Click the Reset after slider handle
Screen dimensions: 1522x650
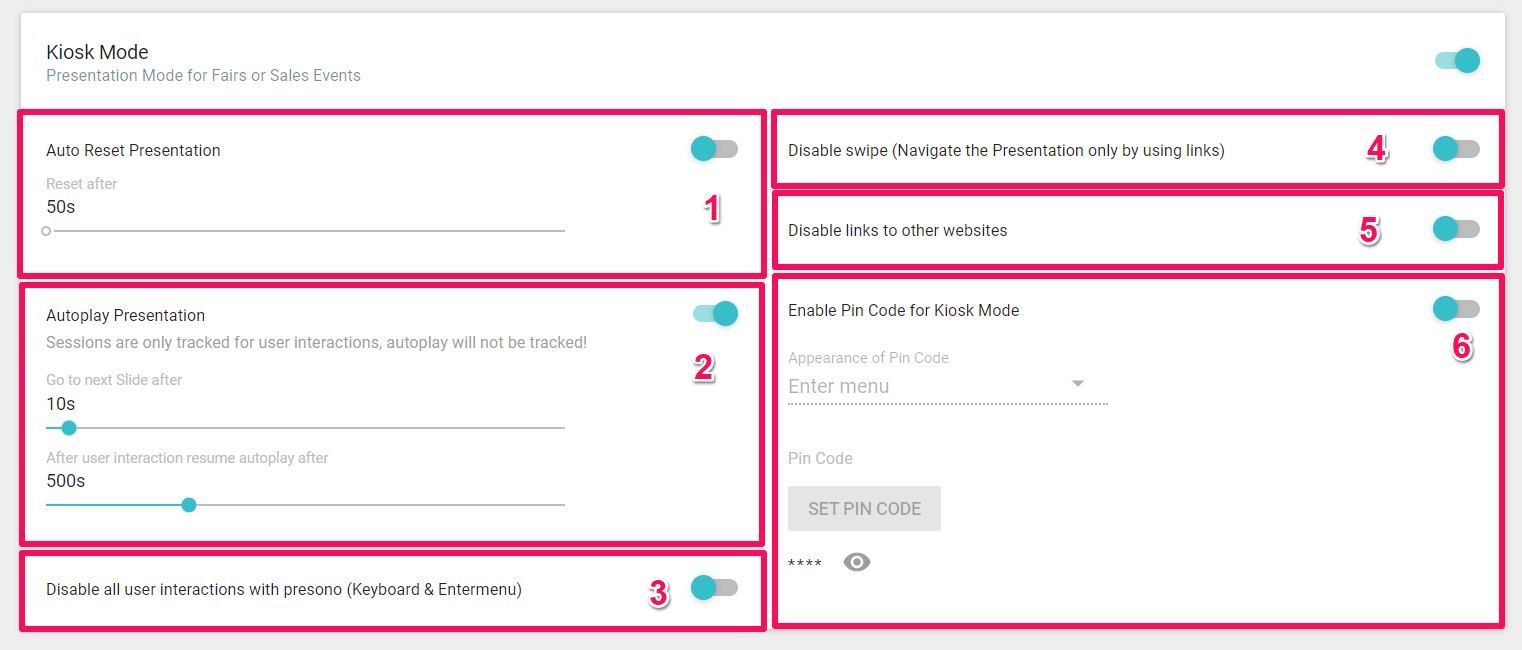(x=46, y=231)
